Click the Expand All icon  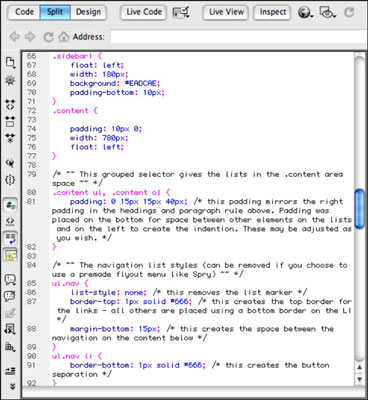(x=10, y=138)
